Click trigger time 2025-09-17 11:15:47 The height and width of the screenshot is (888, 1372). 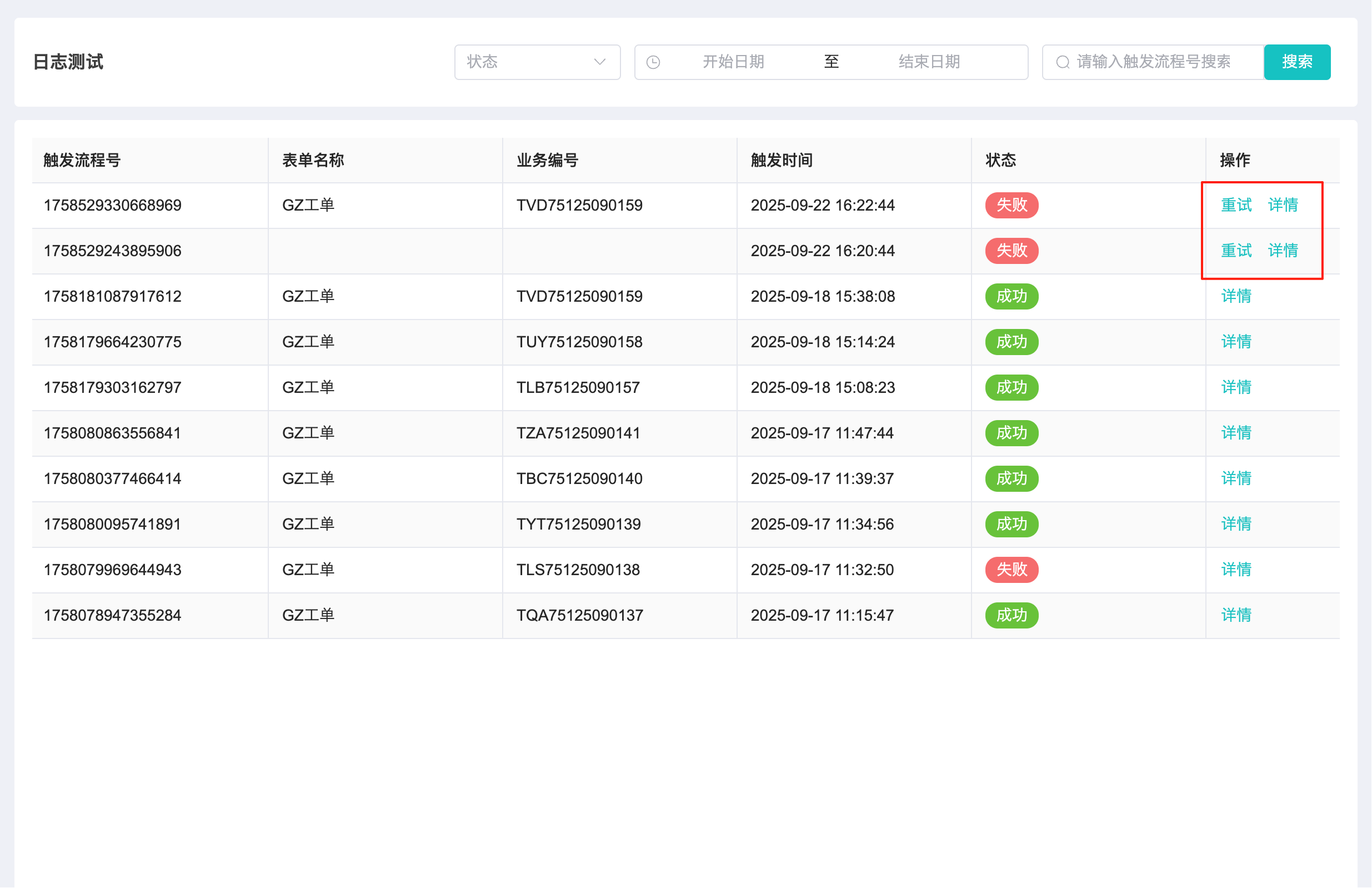click(822, 615)
